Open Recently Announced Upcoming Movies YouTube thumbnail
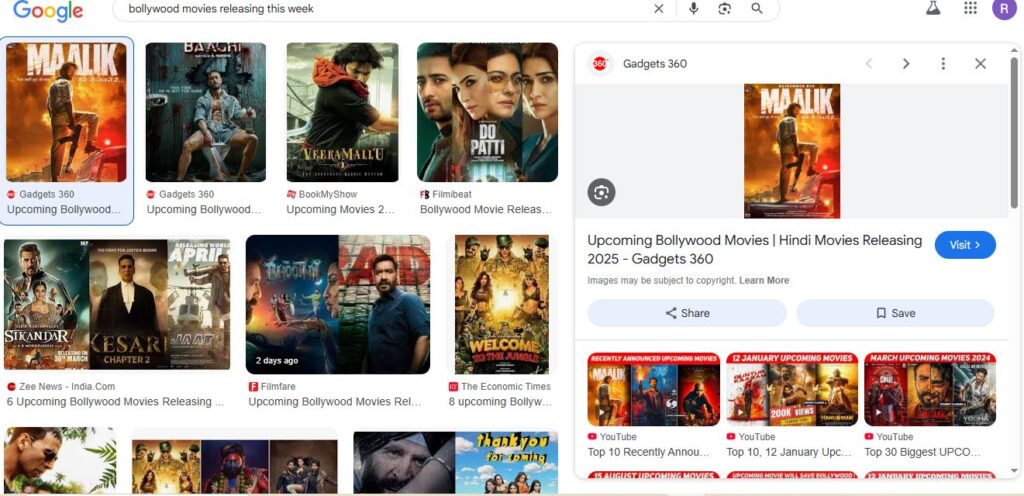 (654, 390)
